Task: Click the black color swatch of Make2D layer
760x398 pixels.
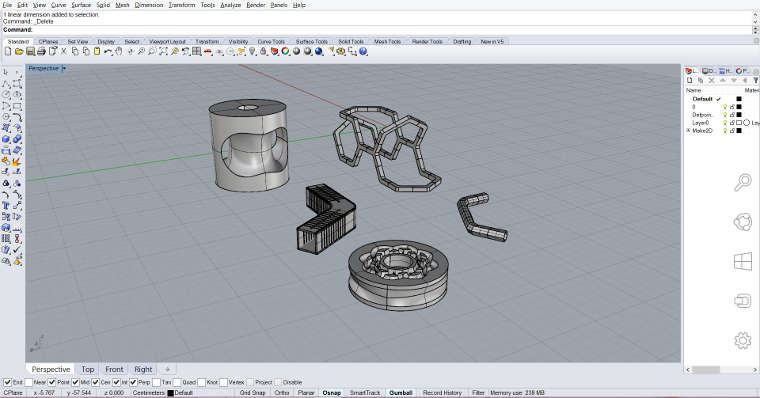Action: click(x=739, y=131)
